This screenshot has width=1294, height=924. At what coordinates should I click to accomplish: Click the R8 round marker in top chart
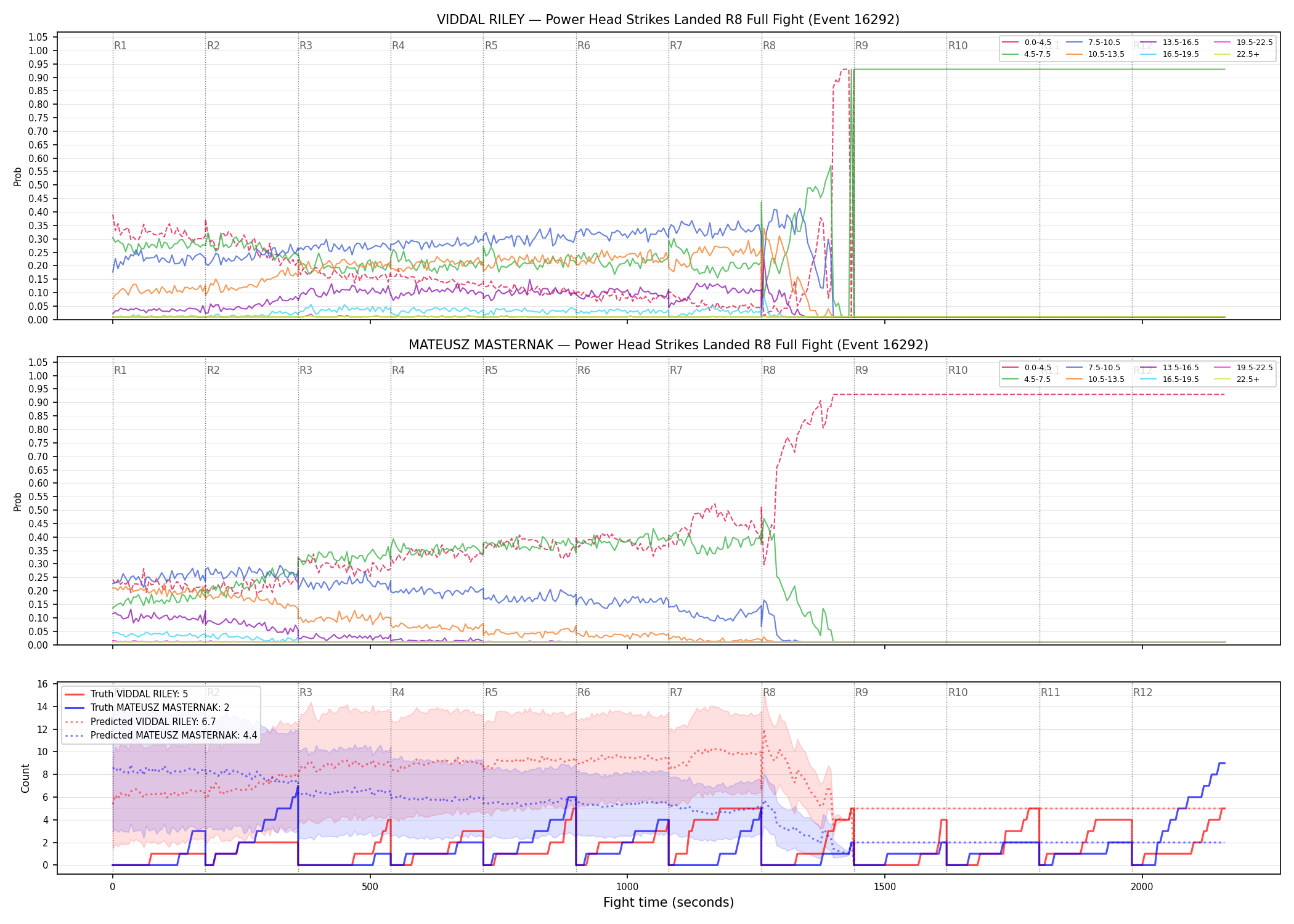(769, 46)
